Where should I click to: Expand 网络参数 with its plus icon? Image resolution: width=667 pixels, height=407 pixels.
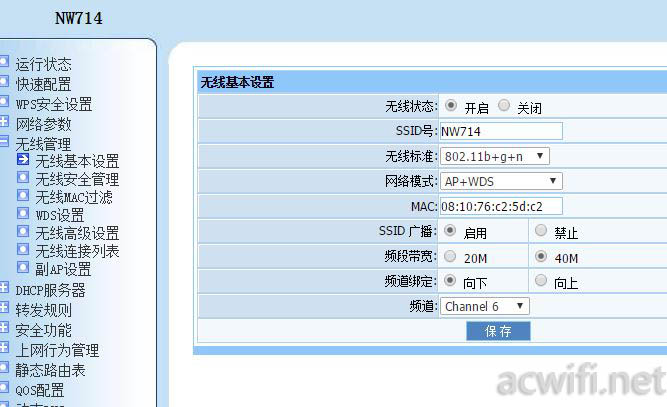4,121
